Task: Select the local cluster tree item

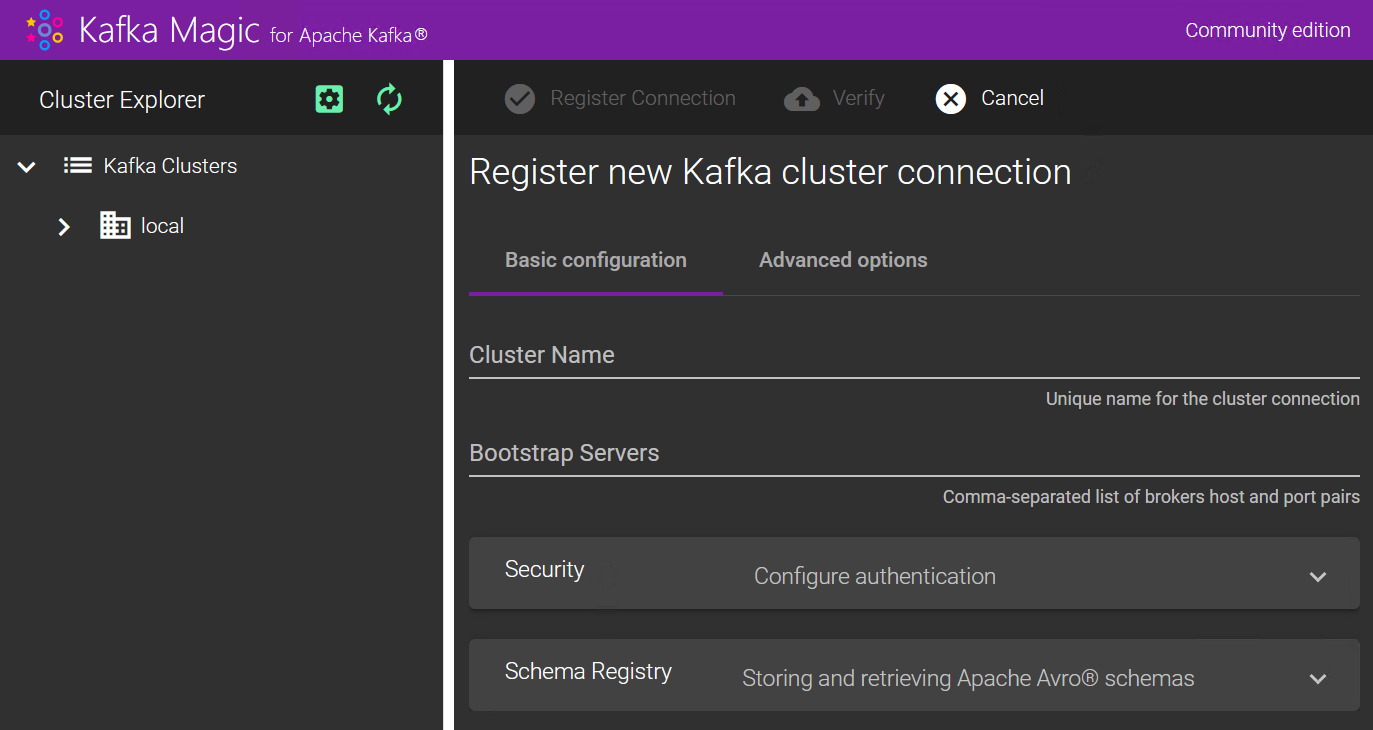Action: [162, 226]
